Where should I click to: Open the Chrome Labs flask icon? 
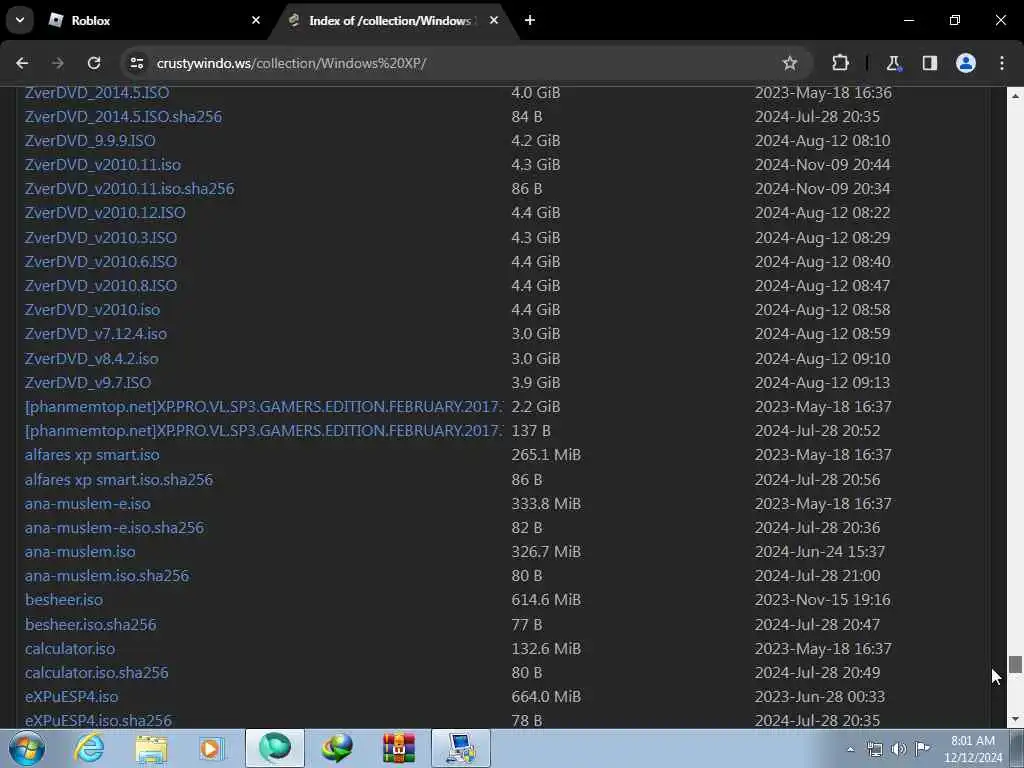[893, 63]
